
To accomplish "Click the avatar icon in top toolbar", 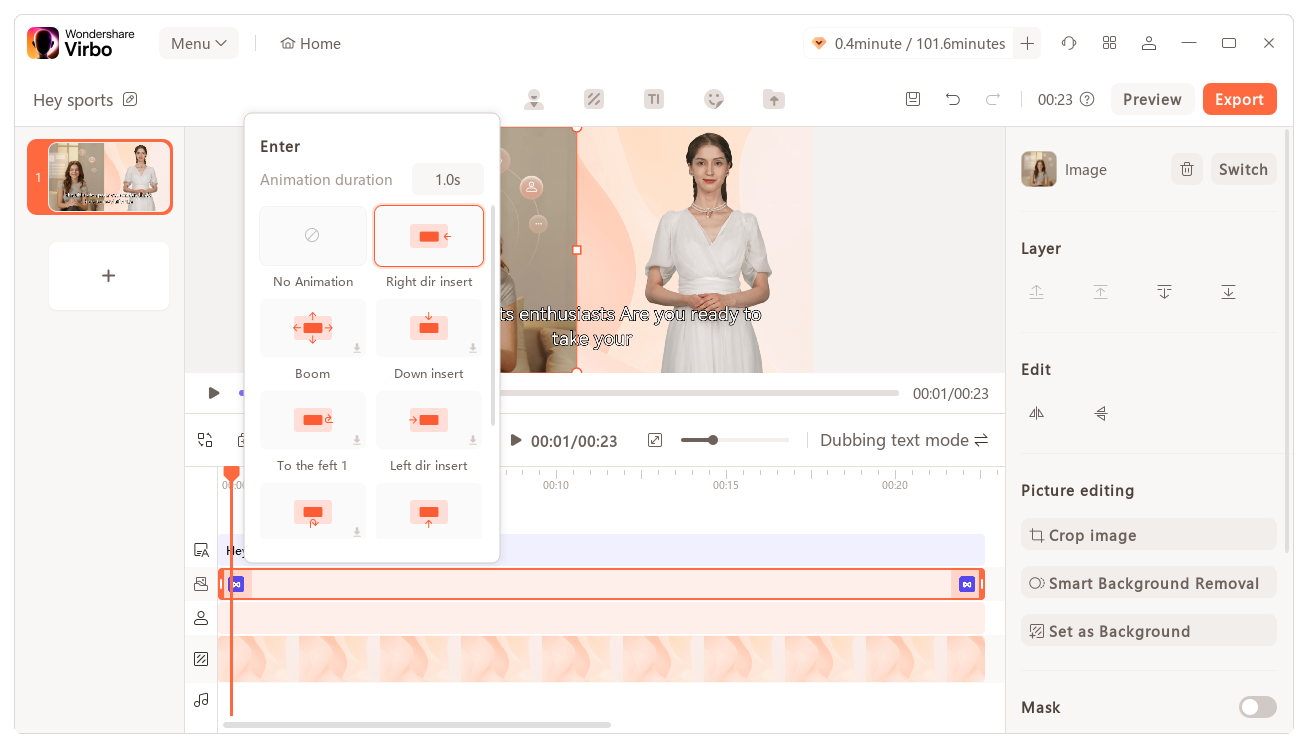I will (x=534, y=99).
